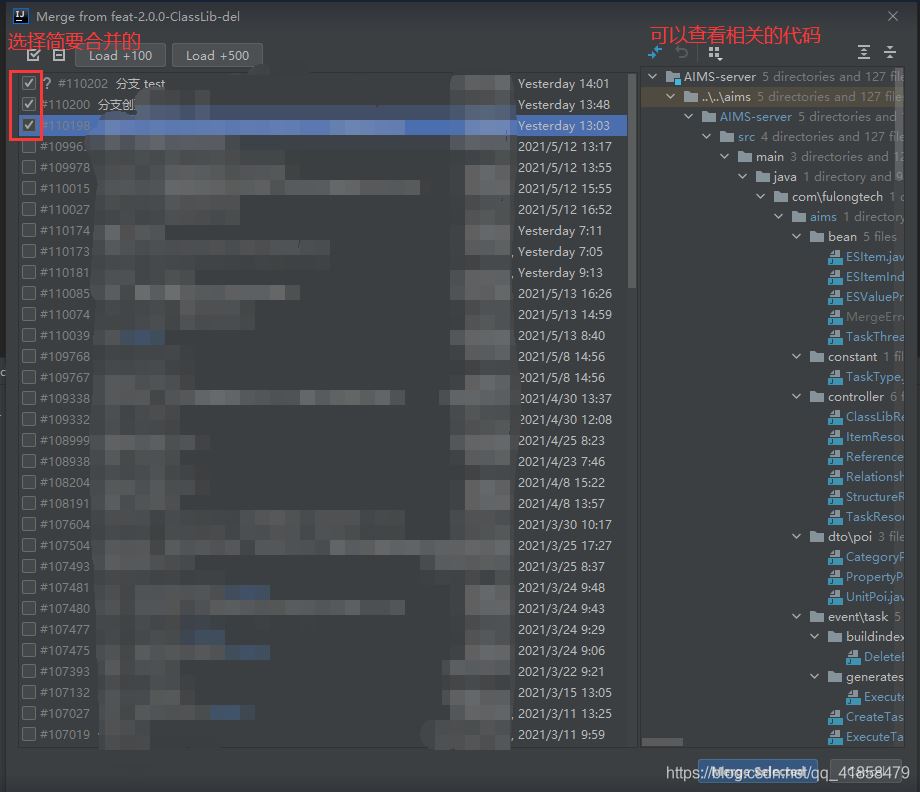This screenshot has height=792, width=920.
Task: Click the ESItem.java file icon
Action: 835,257
